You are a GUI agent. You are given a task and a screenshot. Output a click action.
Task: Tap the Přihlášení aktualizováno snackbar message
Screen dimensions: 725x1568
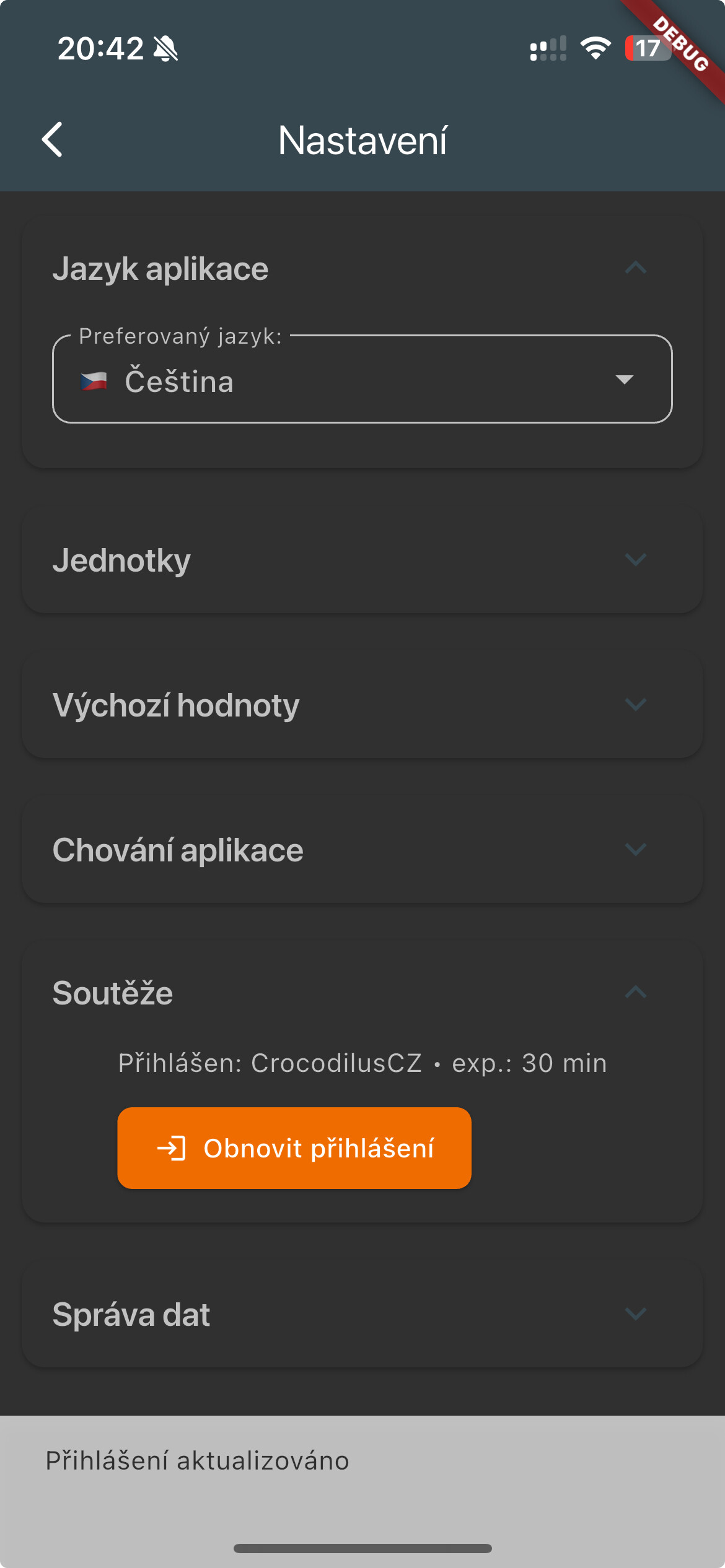click(x=197, y=1461)
